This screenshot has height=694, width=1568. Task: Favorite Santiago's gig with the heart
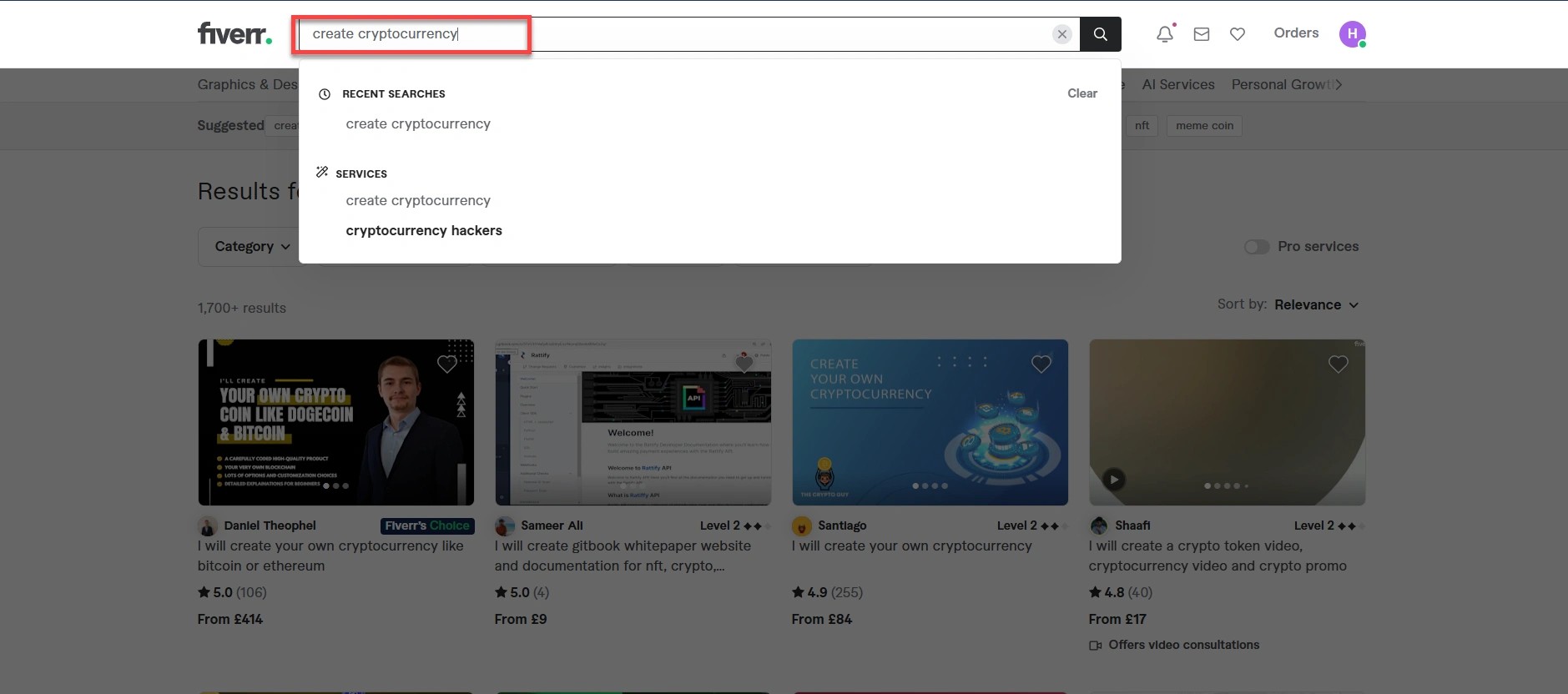click(x=1041, y=364)
